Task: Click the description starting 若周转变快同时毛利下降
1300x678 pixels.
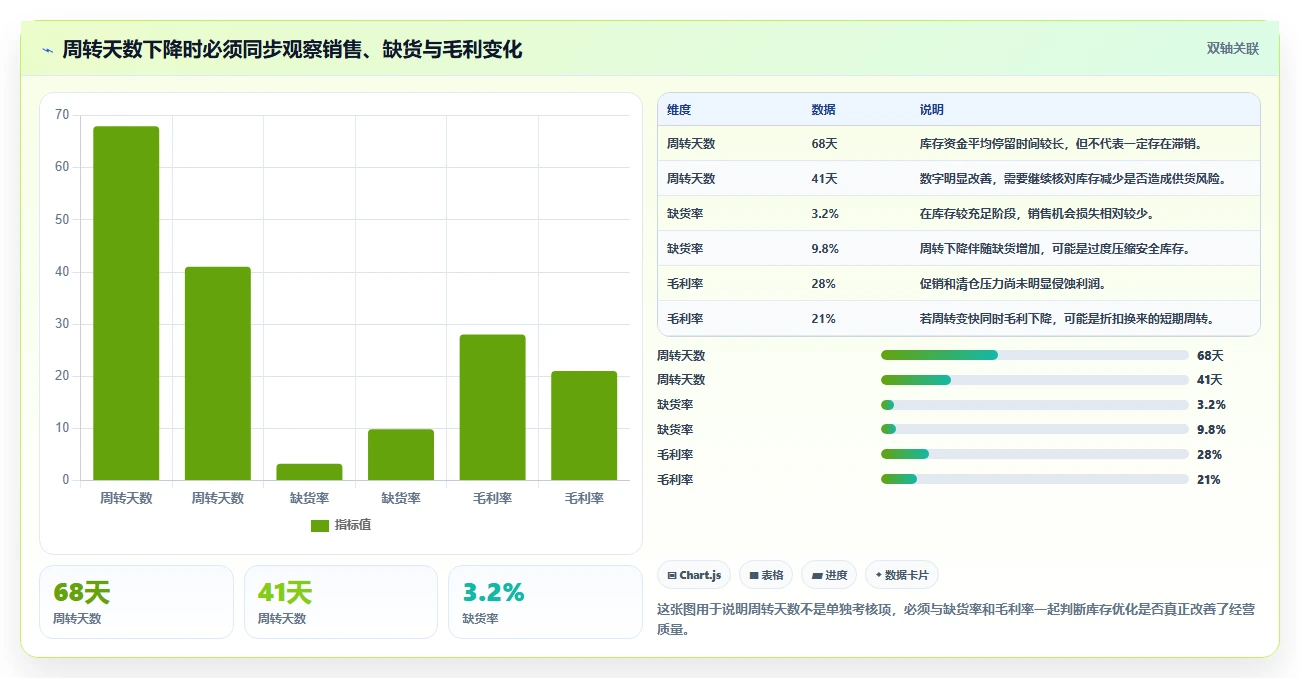Action: (x=1067, y=319)
